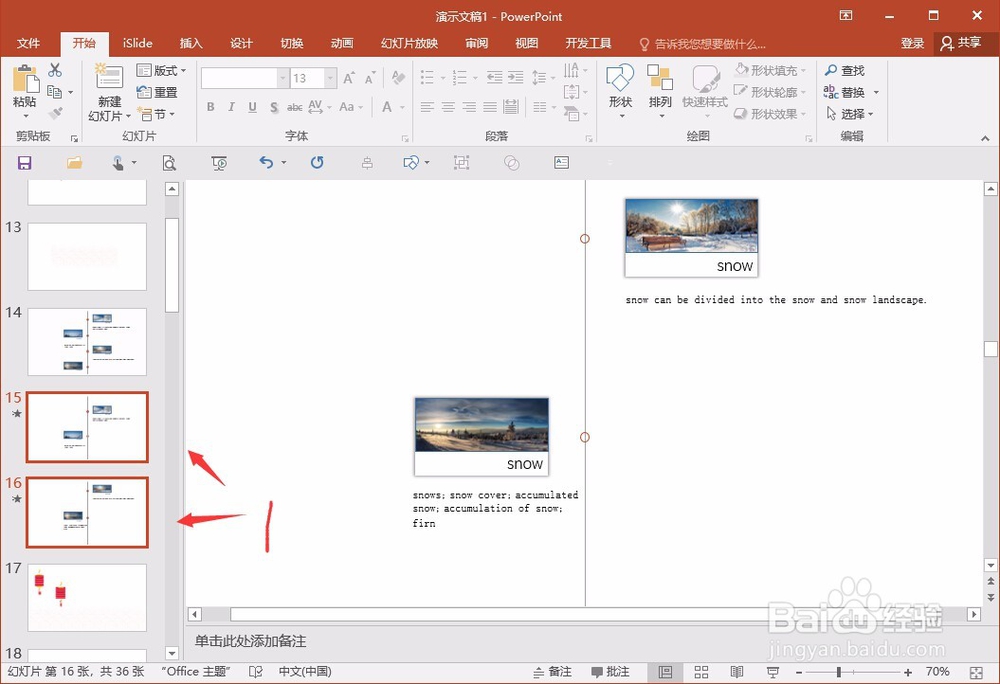Click the Sign in (登录) link
Screen dimensions: 1000x684
(912, 43)
